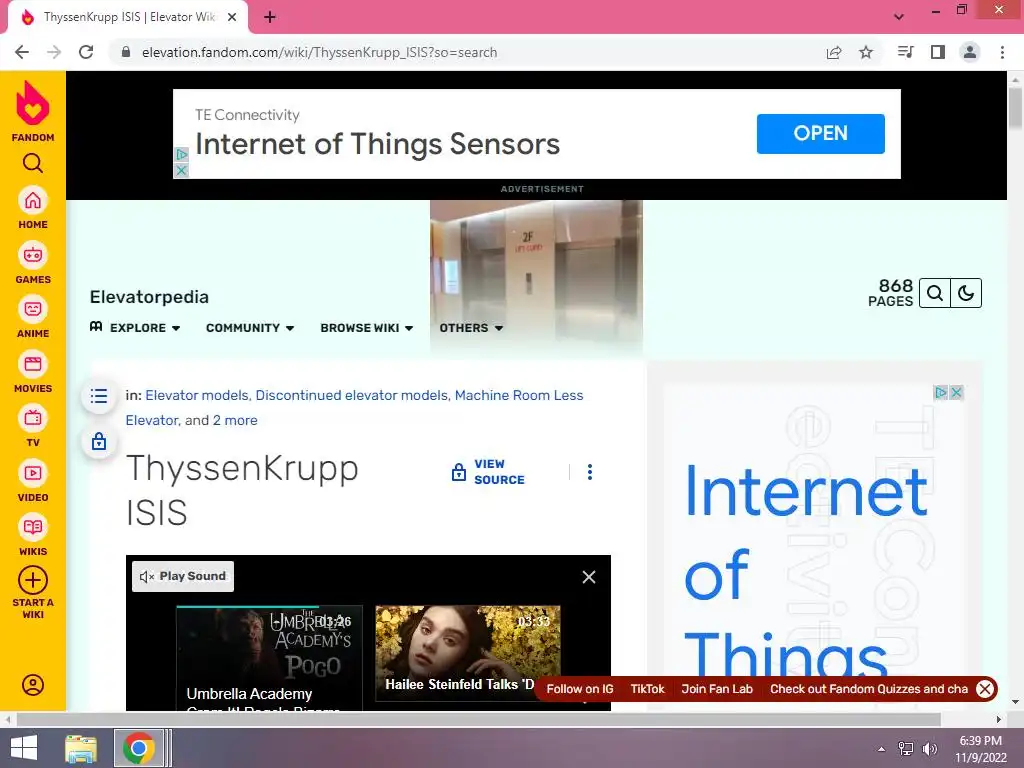Click Chrome icon in taskbar
Image resolution: width=1024 pixels, height=768 pixels.
click(x=138, y=748)
